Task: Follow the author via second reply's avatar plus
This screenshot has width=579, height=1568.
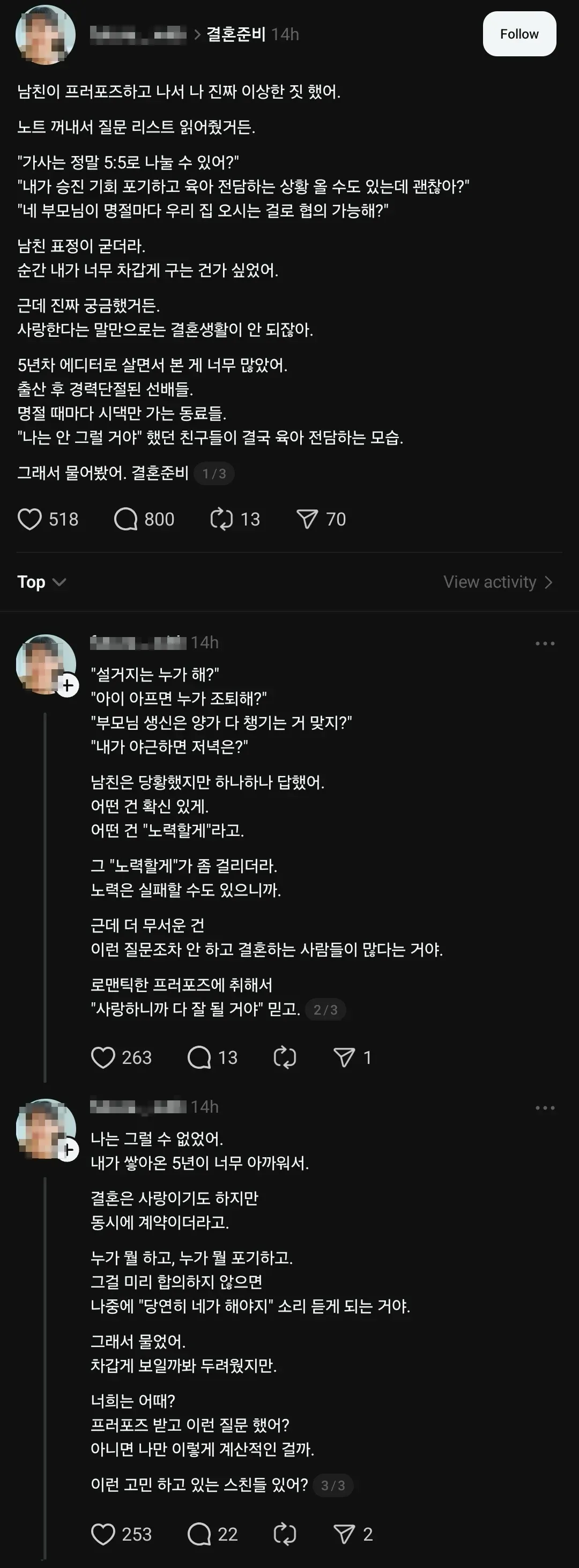Action: pos(68,686)
